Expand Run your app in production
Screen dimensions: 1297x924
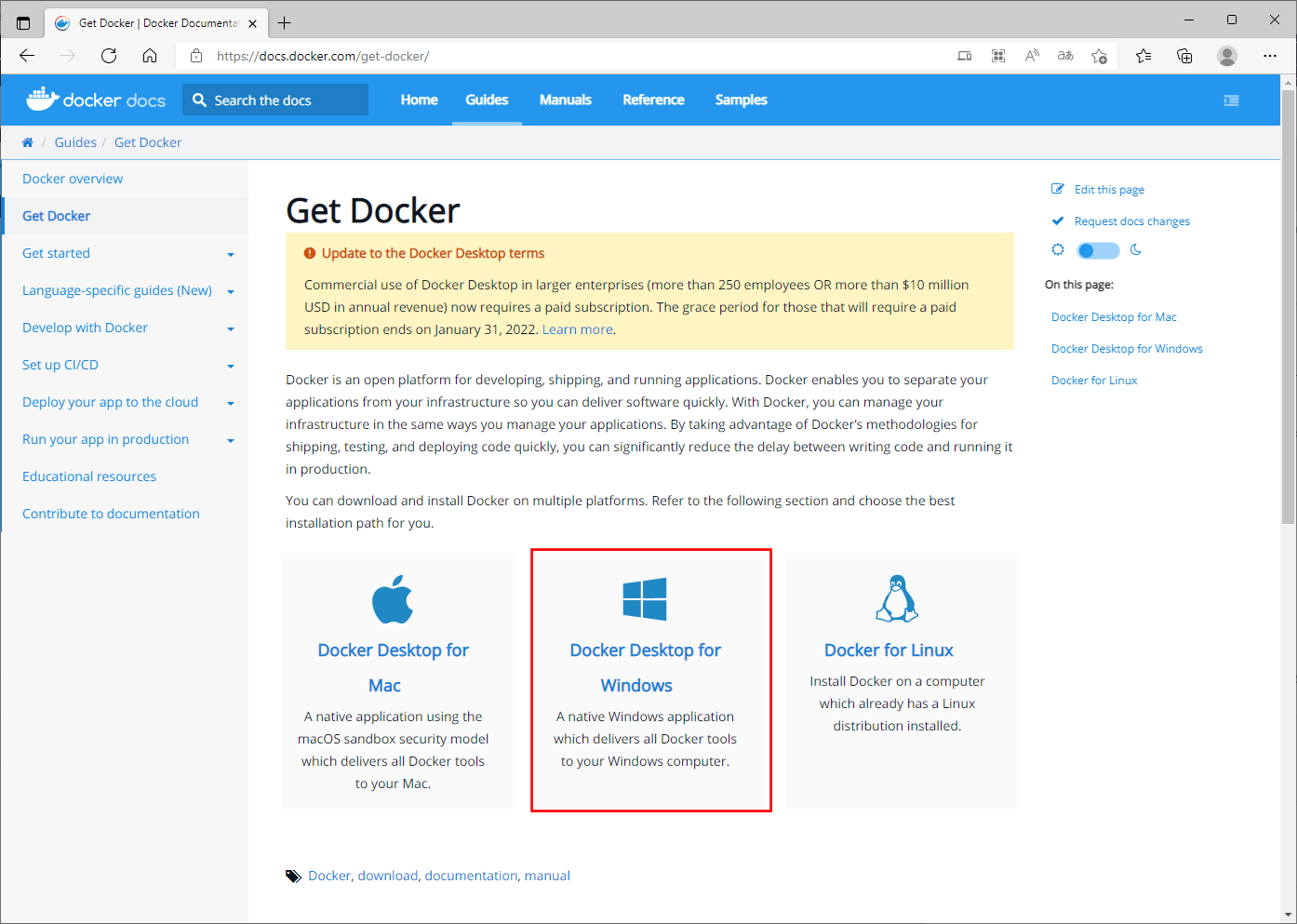point(231,440)
